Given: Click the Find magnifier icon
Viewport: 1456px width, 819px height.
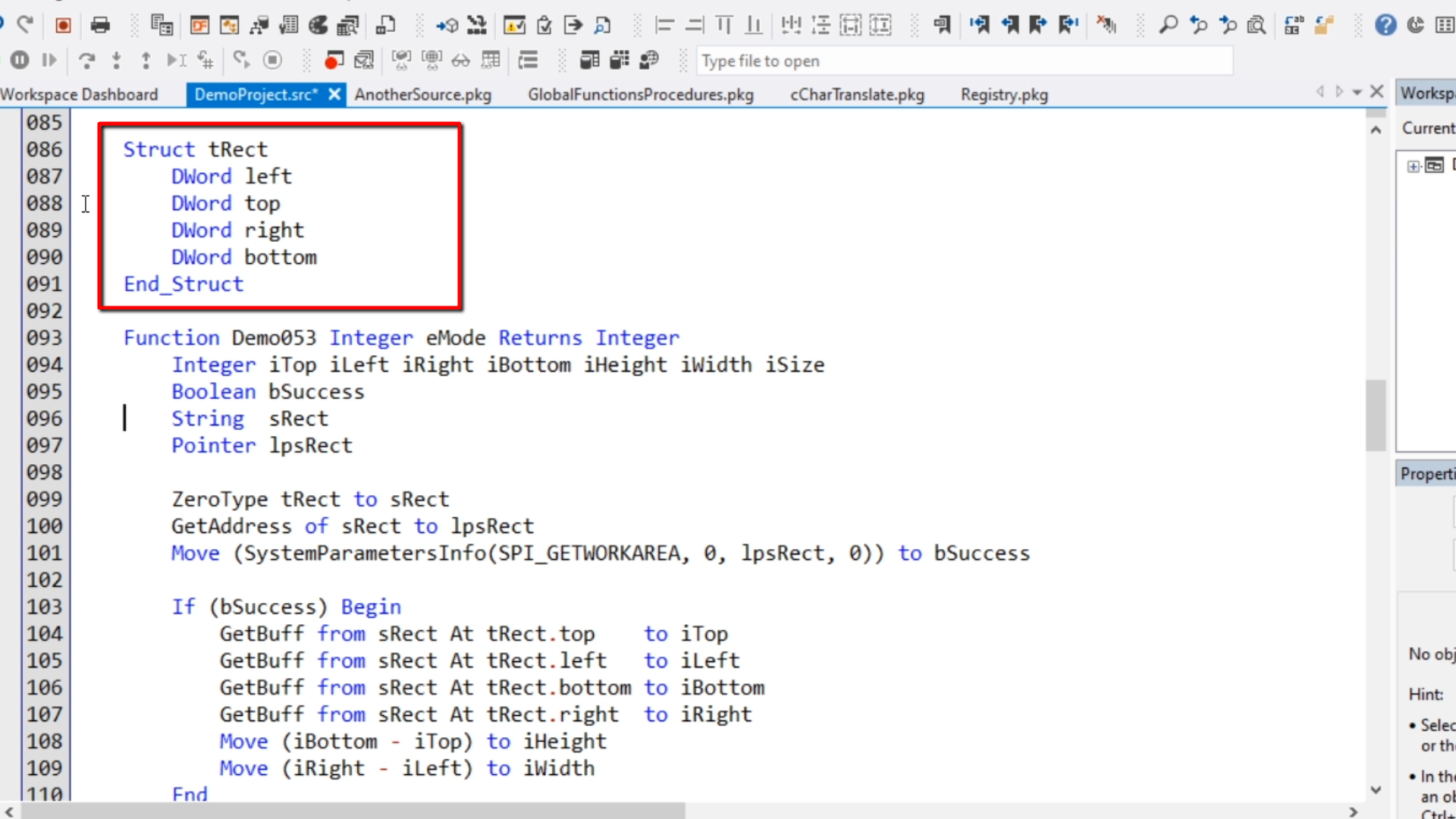Looking at the screenshot, I should pyautogui.click(x=1168, y=25).
